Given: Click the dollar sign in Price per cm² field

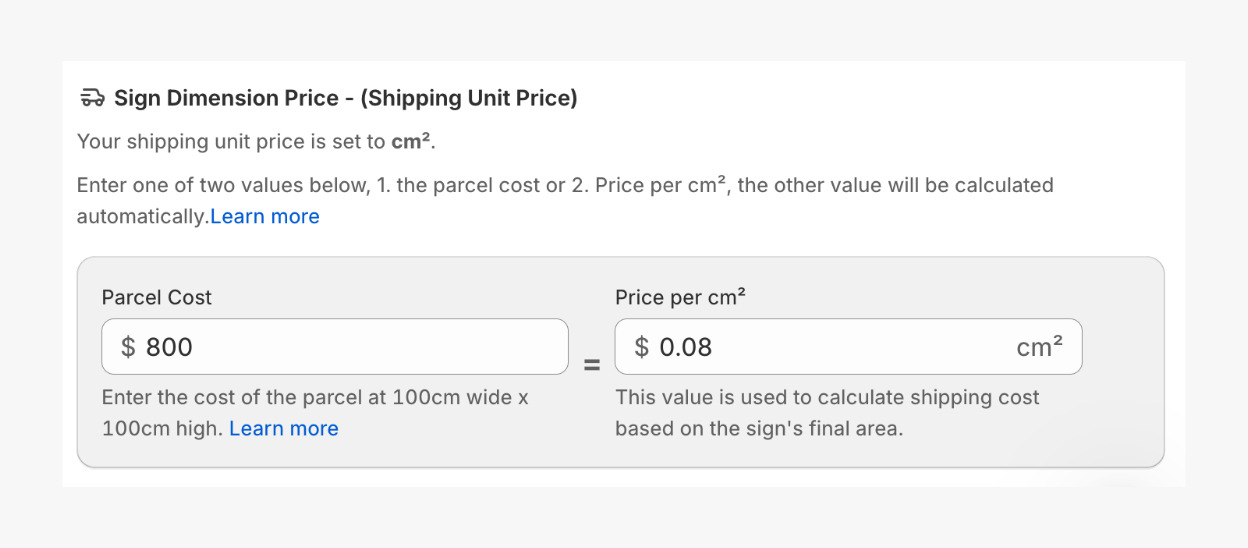Looking at the screenshot, I should pyautogui.click(x=641, y=347).
